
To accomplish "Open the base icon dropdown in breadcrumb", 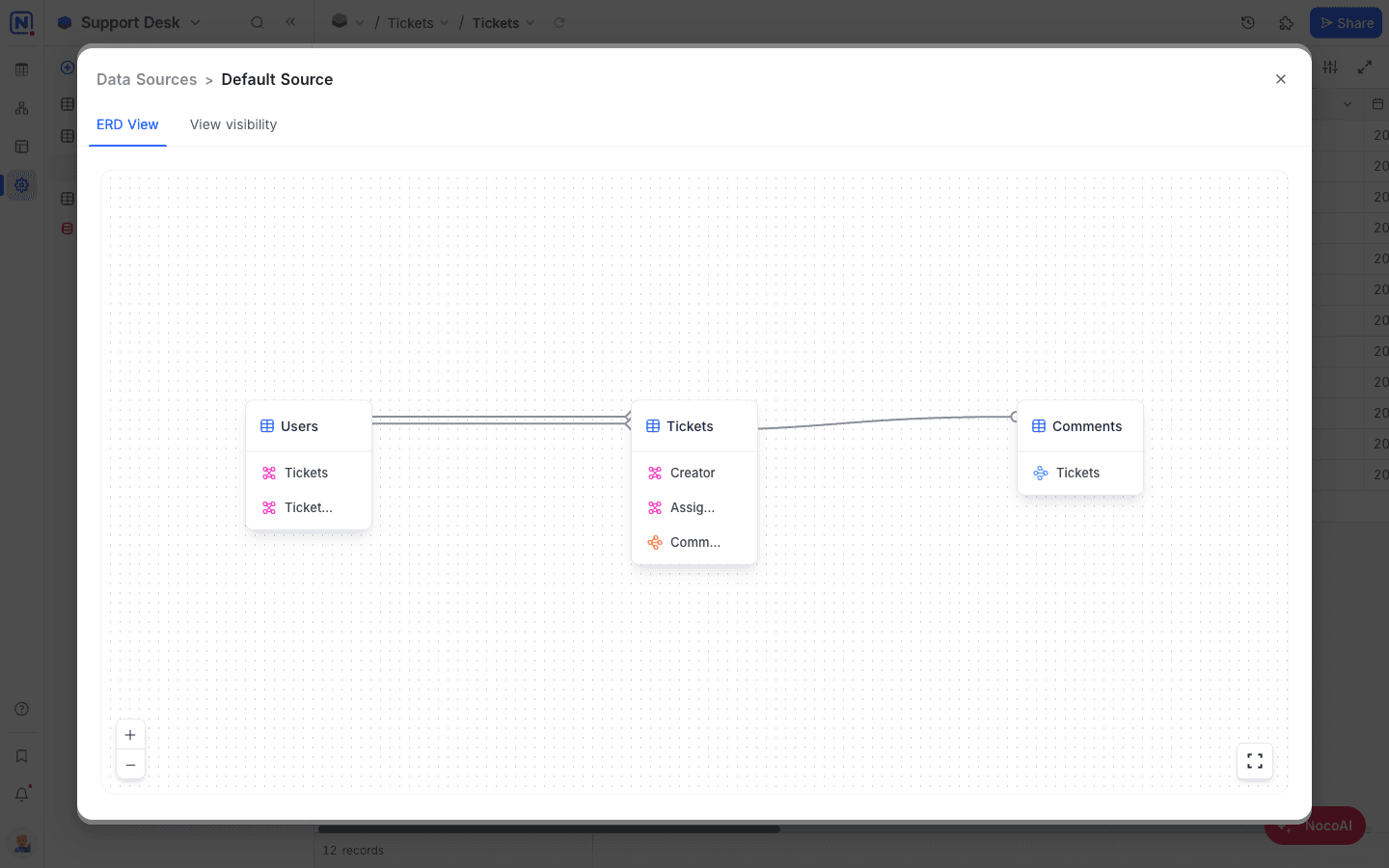I will pyautogui.click(x=347, y=21).
